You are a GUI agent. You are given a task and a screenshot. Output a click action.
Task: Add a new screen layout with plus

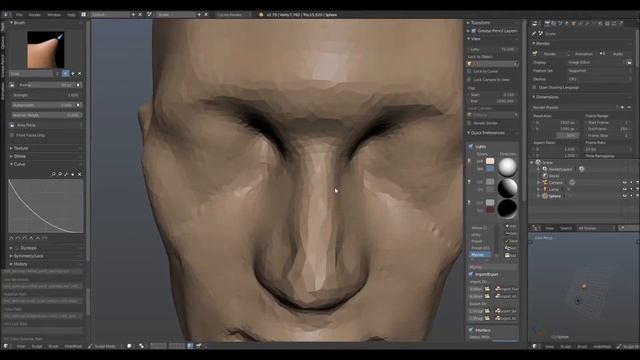tap(133, 14)
